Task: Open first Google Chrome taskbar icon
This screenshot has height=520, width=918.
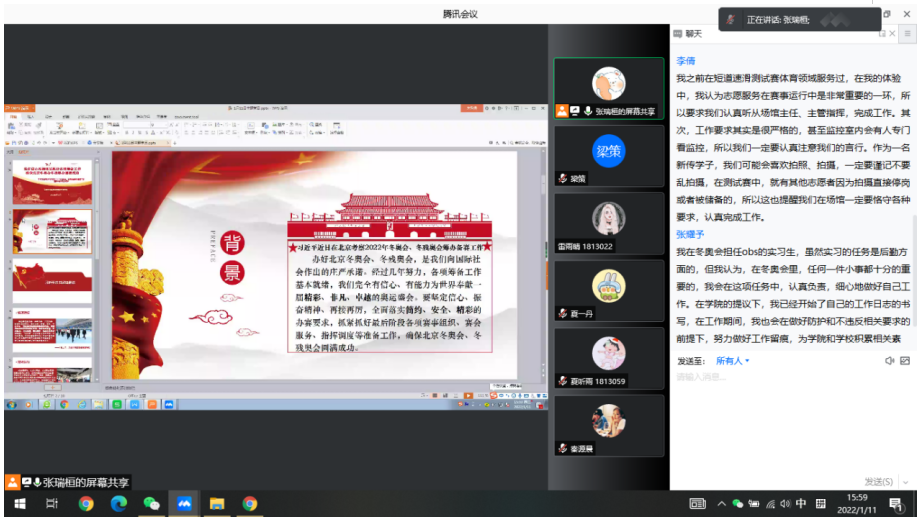Action: [x=85, y=504]
